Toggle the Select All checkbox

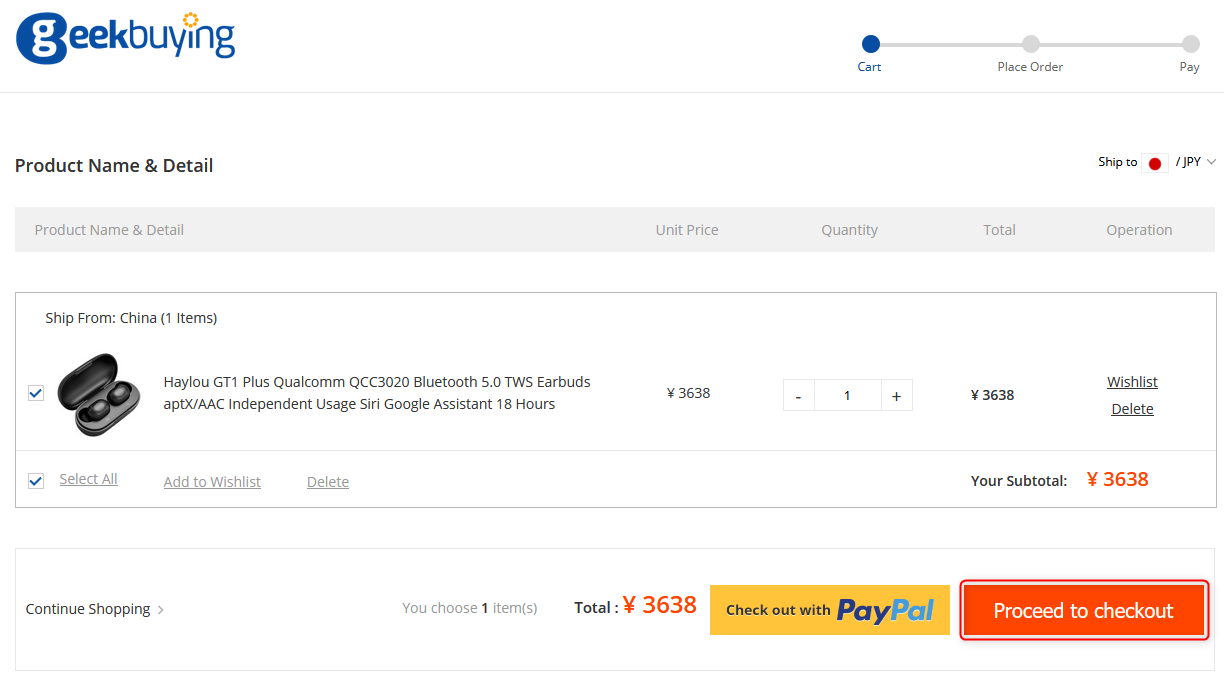click(x=36, y=480)
